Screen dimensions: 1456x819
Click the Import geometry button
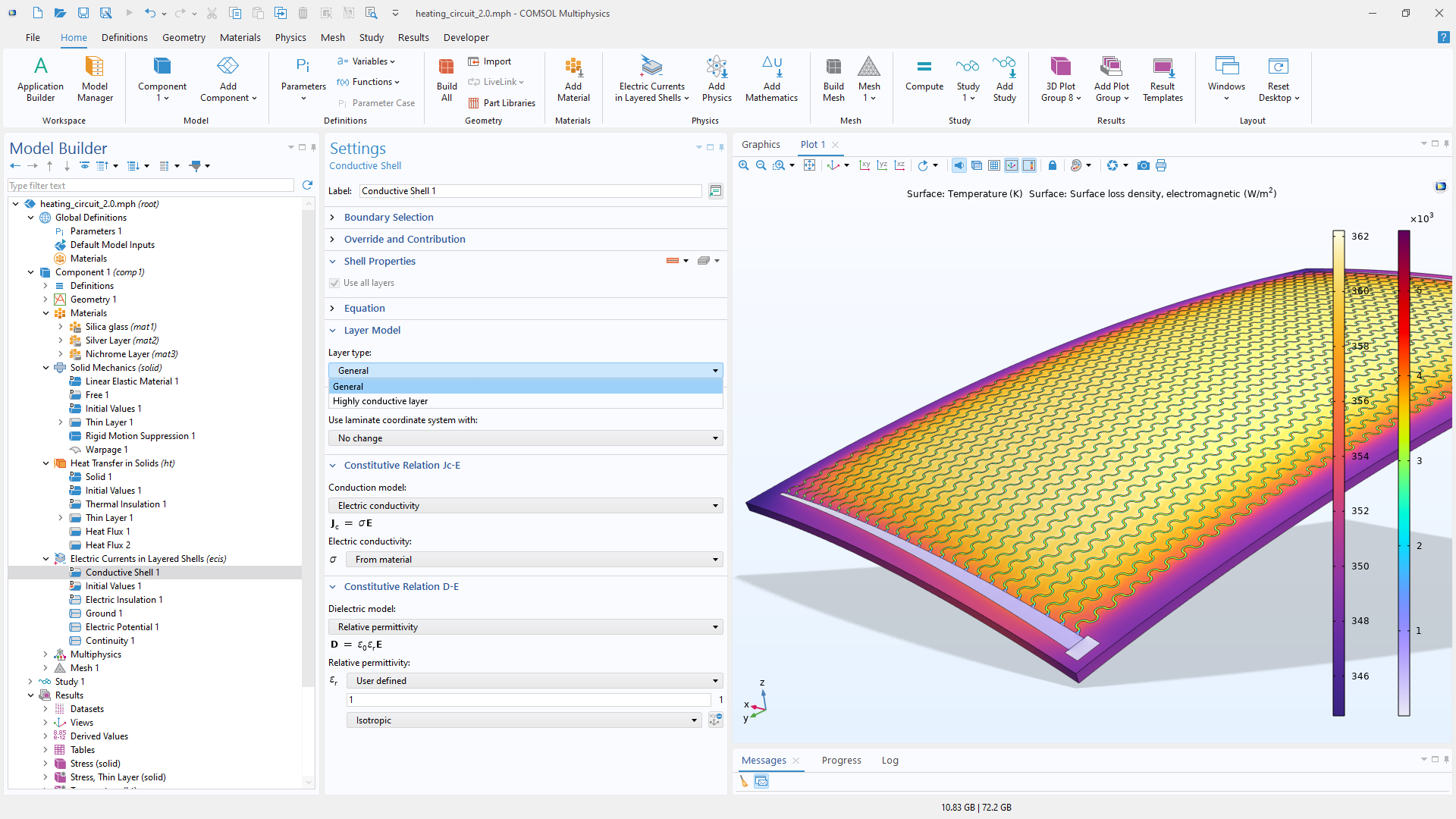490,61
